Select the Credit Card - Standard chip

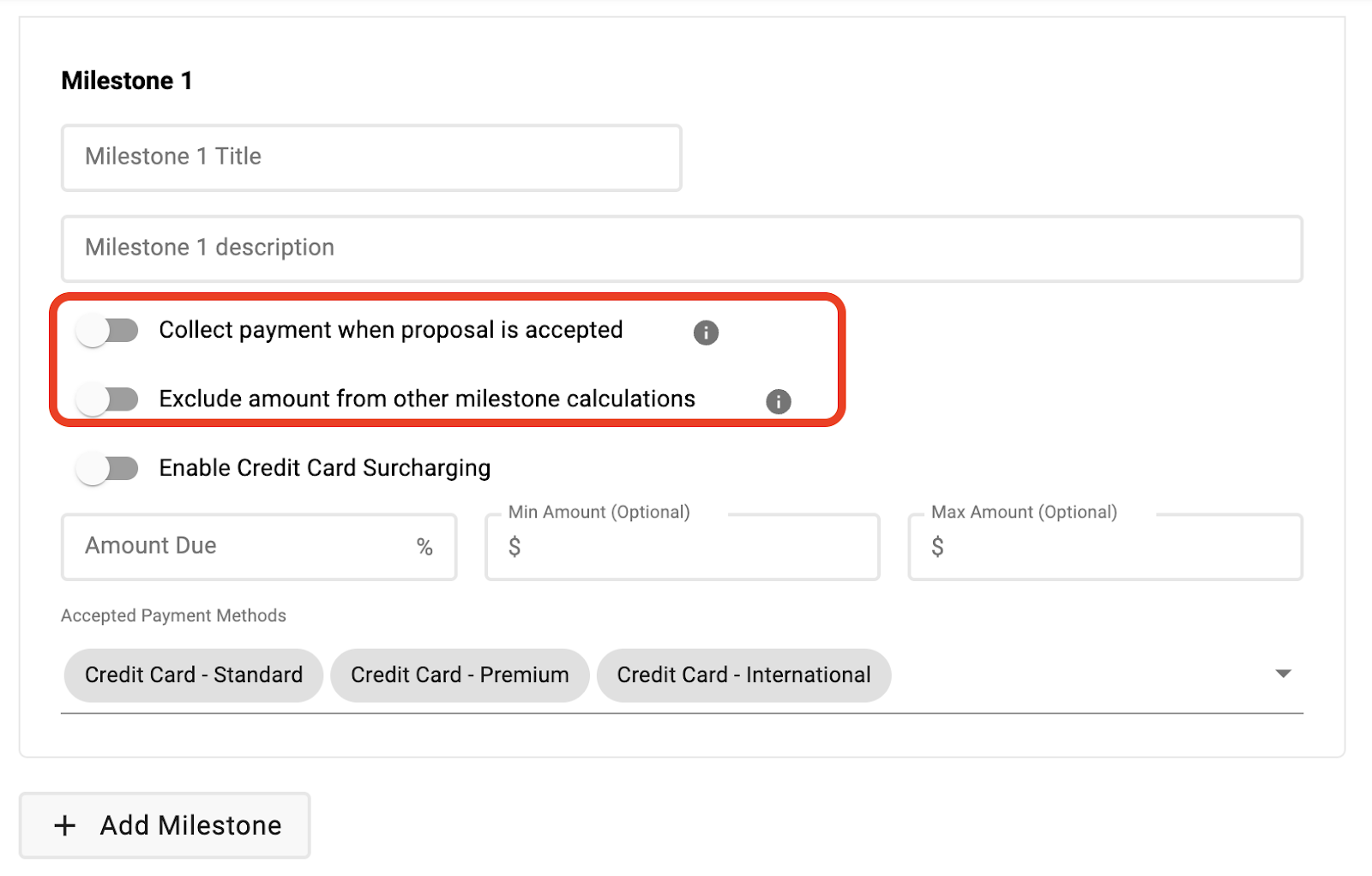click(x=194, y=675)
